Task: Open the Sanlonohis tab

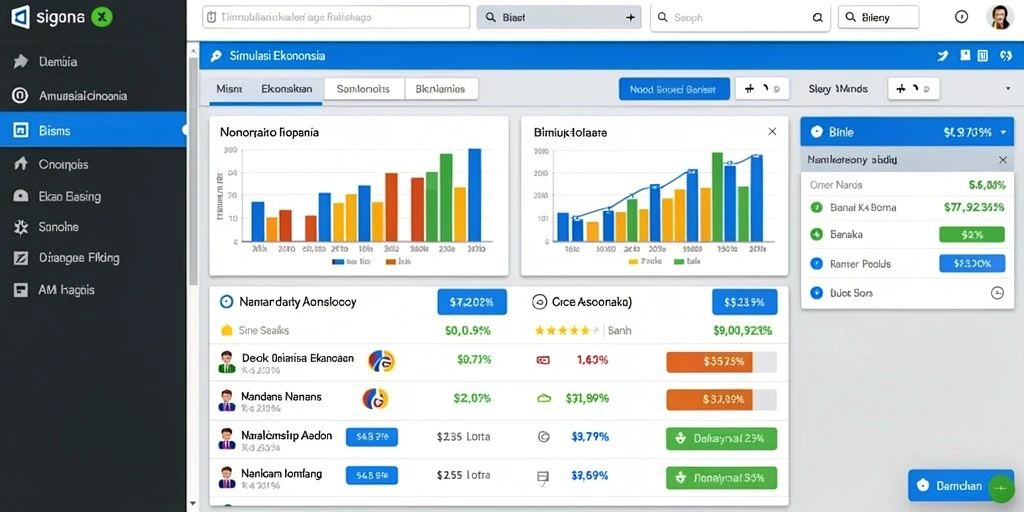Action: pos(363,89)
